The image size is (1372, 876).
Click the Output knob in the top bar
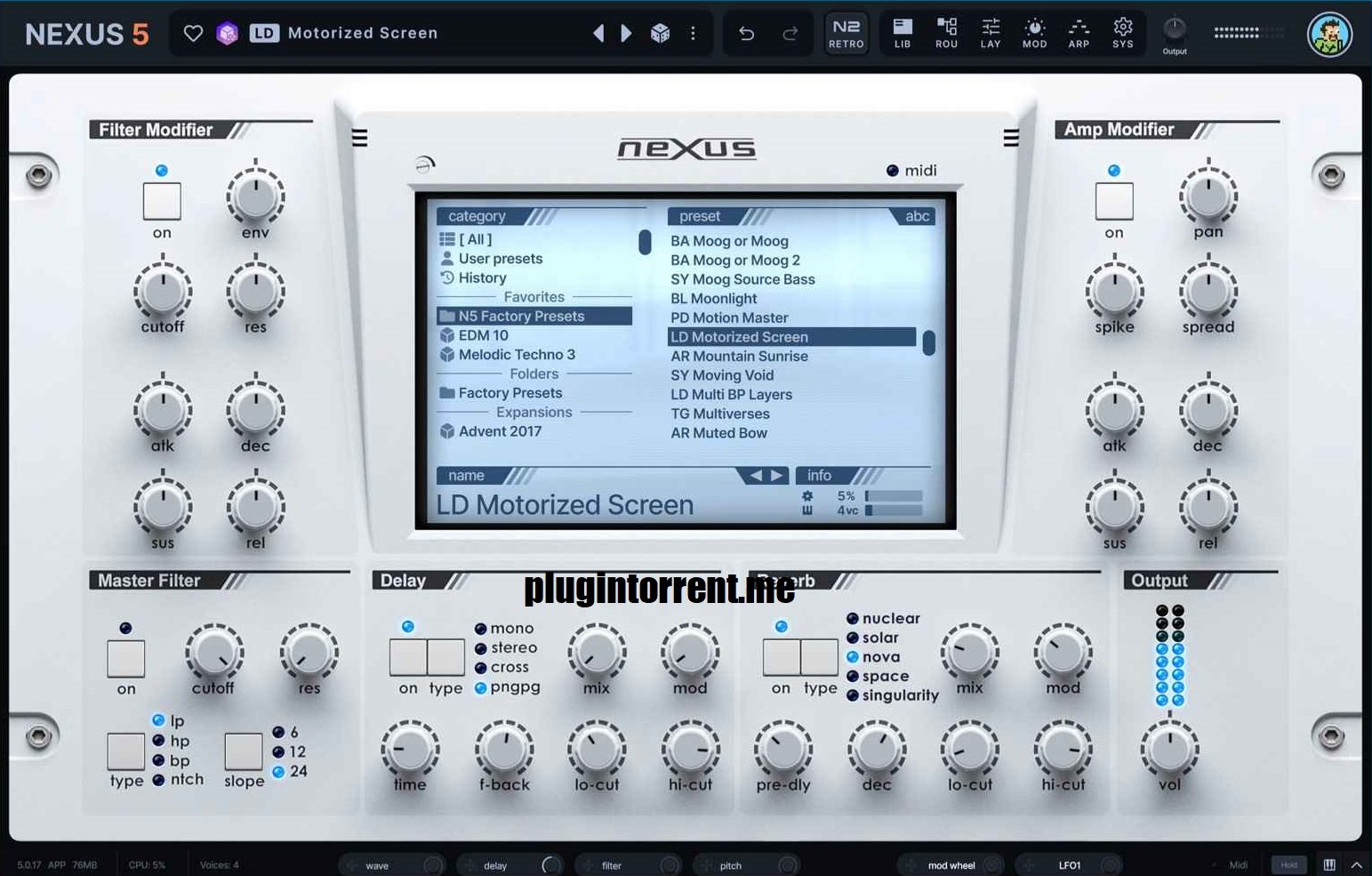point(1175,28)
